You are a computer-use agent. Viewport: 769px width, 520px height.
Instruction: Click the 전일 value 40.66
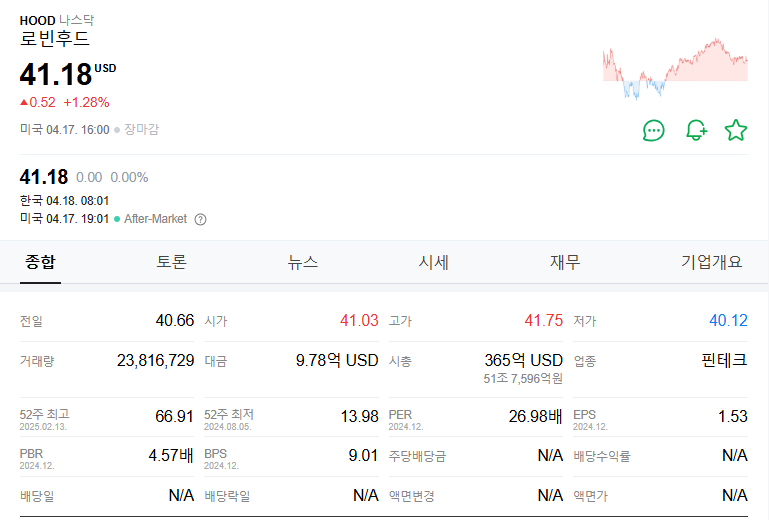coord(175,320)
